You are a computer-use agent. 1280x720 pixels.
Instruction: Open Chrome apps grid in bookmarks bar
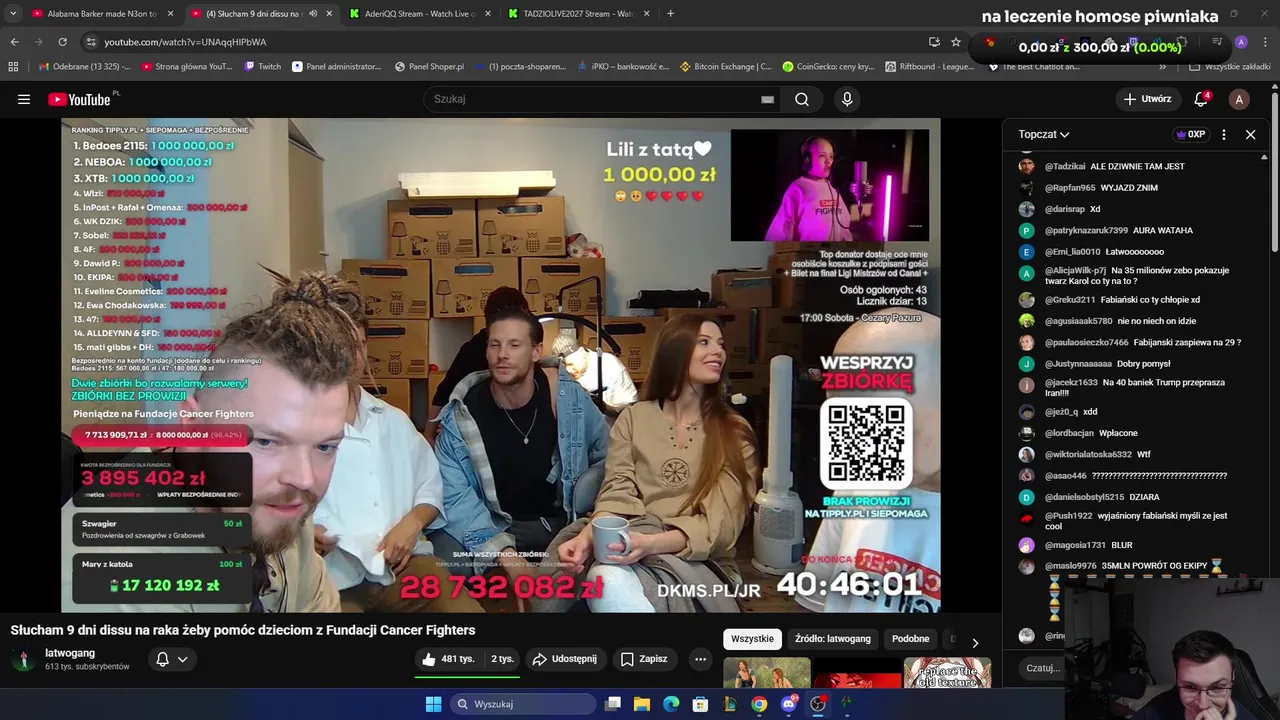pyautogui.click(x=13, y=67)
